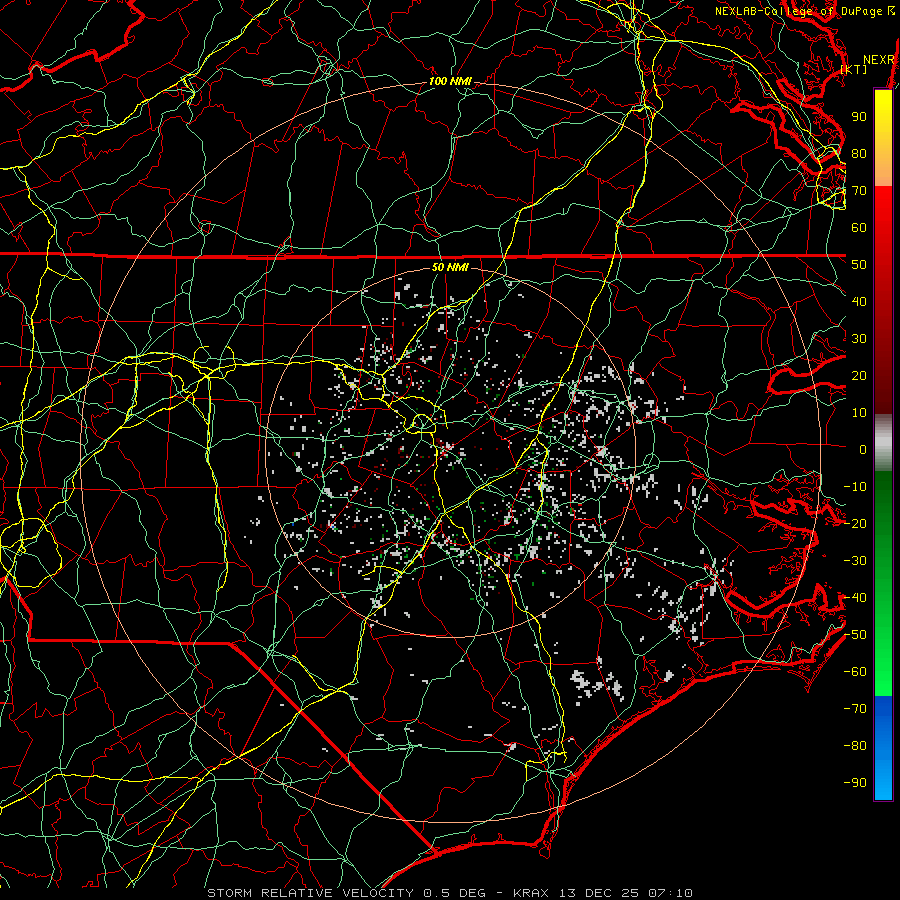Click the 50 value on the velocity scale

(x=859, y=265)
